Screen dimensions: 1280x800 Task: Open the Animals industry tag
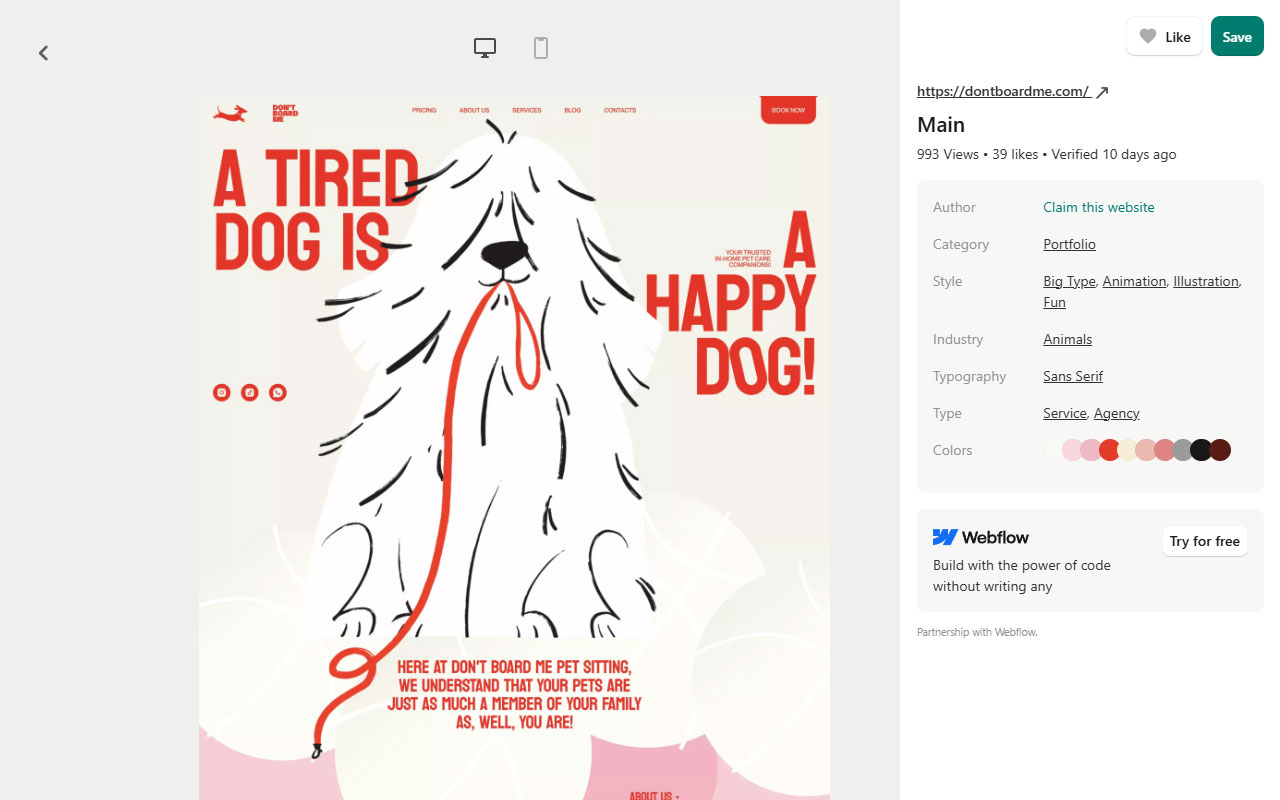click(x=1067, y=339)
